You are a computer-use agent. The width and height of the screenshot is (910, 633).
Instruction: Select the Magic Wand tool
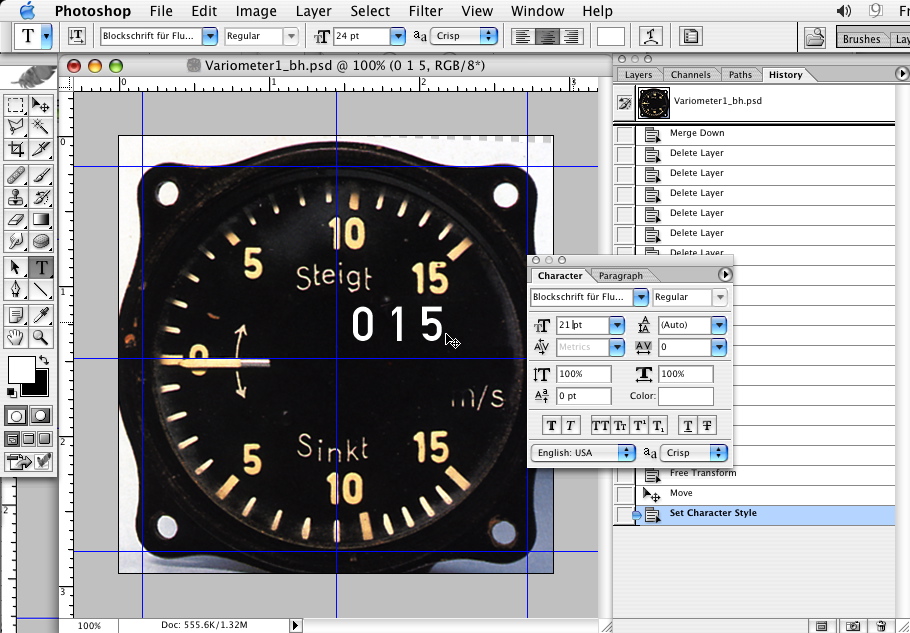[41, 127]
